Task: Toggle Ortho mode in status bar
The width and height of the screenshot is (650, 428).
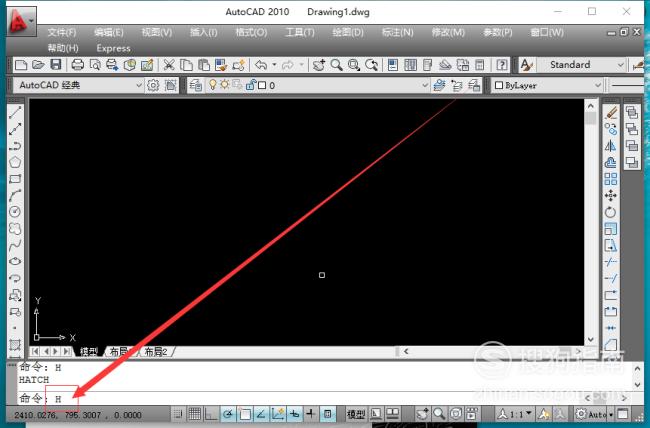Action: click(211, 414)
